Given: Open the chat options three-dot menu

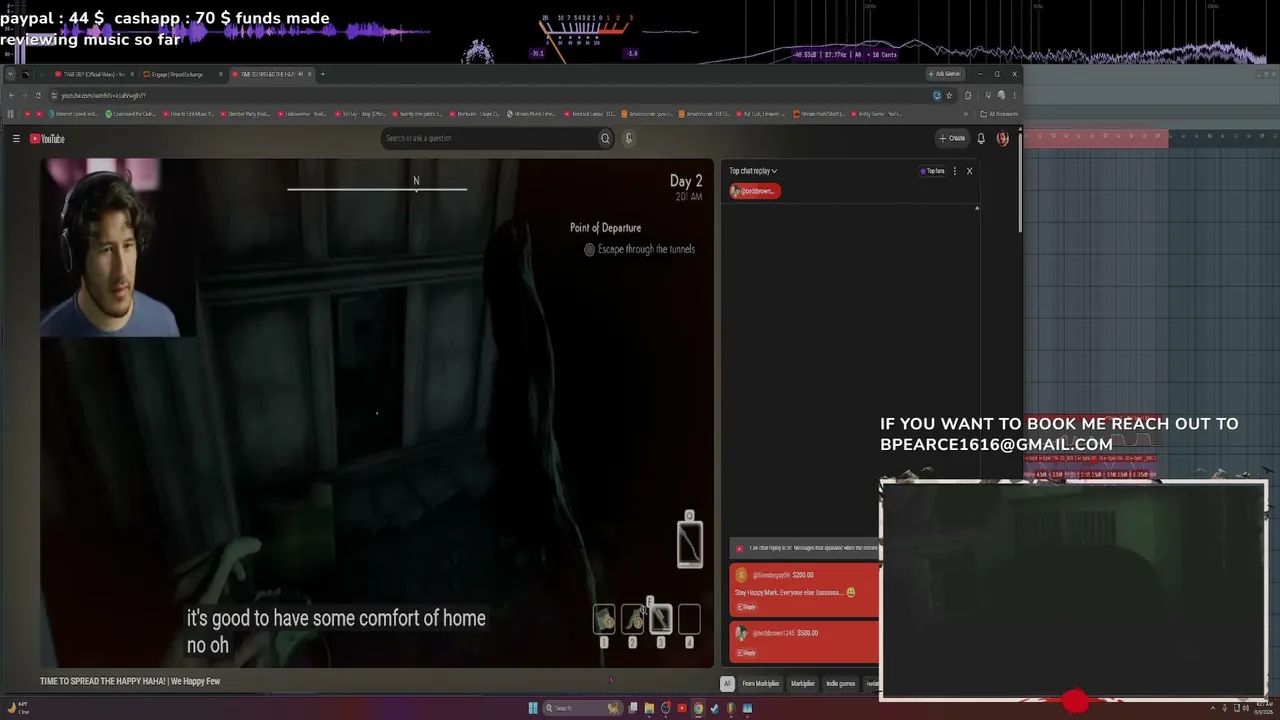Looking at the screenshot, I should (x=954, y=171).
